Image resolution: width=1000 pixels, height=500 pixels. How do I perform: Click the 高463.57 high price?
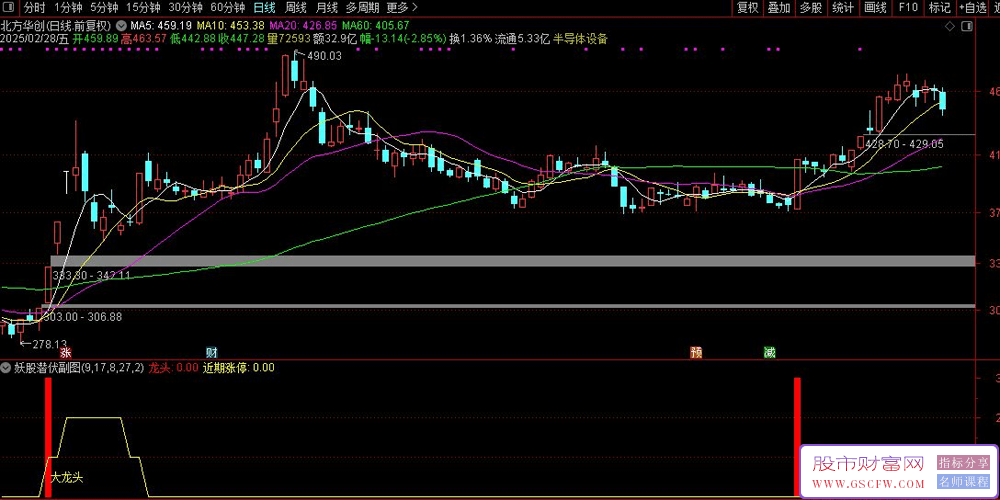coord(144,38)
